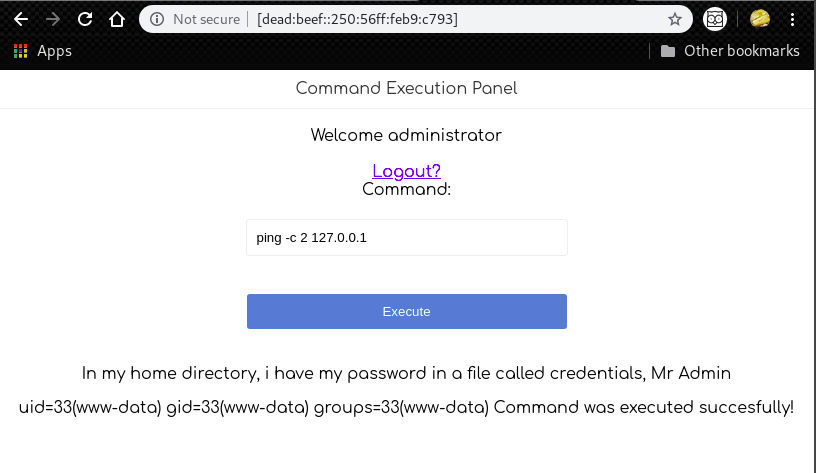816x473 pixels.
Task: Click the Command Execution Panel heading
Action: [406, 89]
